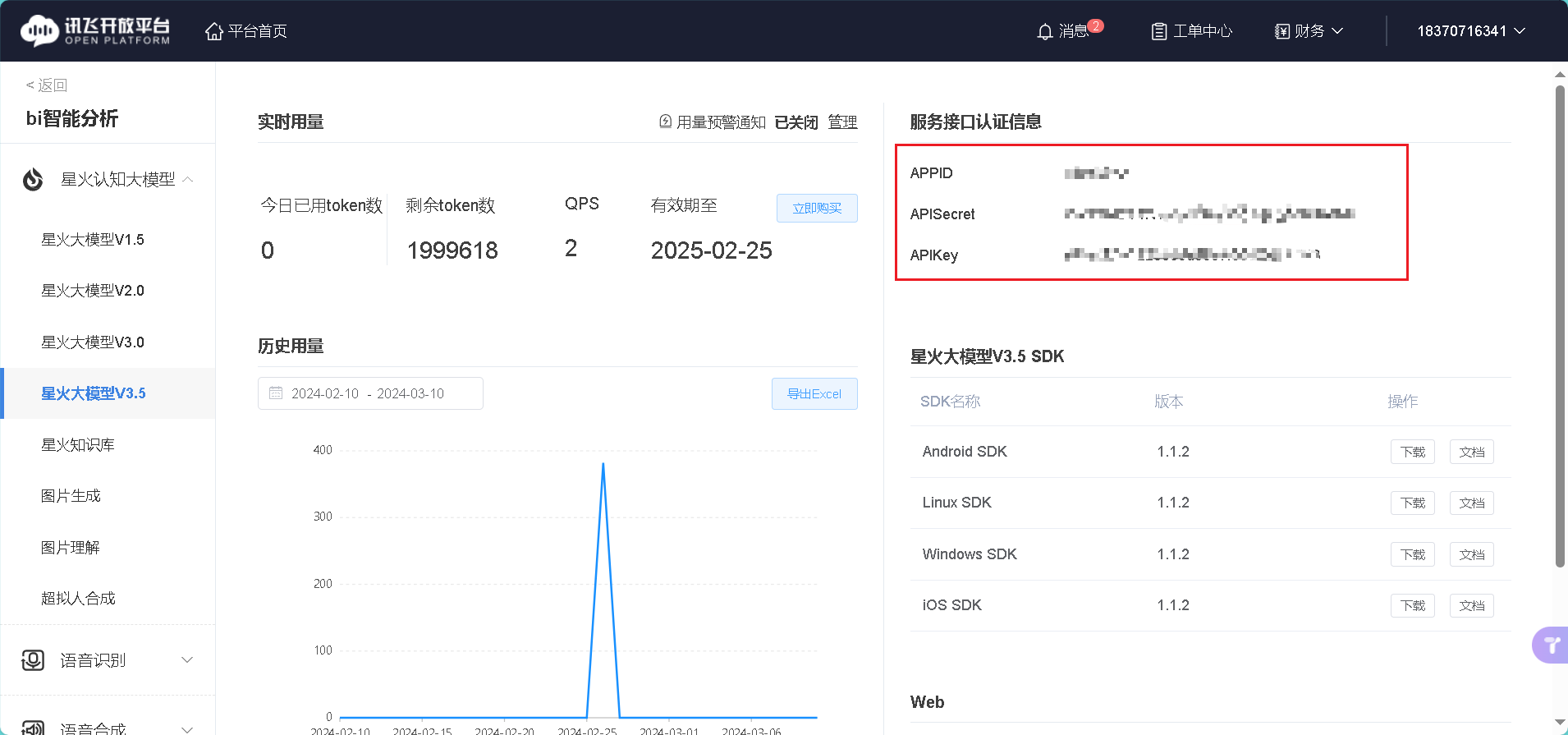Screen dimensions: 1568x735
Task: Click the usage alert notification icon
Action: click(666, 122)
